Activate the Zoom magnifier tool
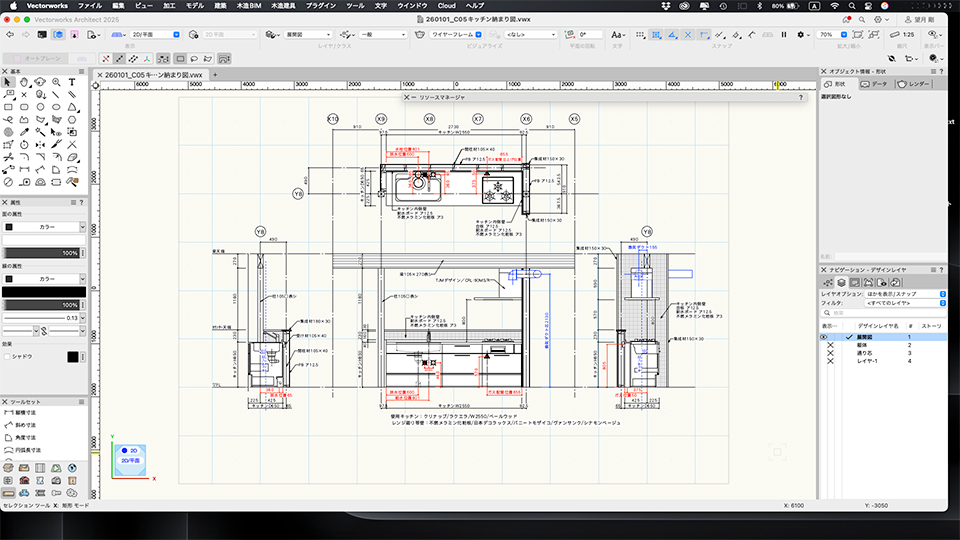This screenshot has width=960, height=540. [x=56, y=82]
